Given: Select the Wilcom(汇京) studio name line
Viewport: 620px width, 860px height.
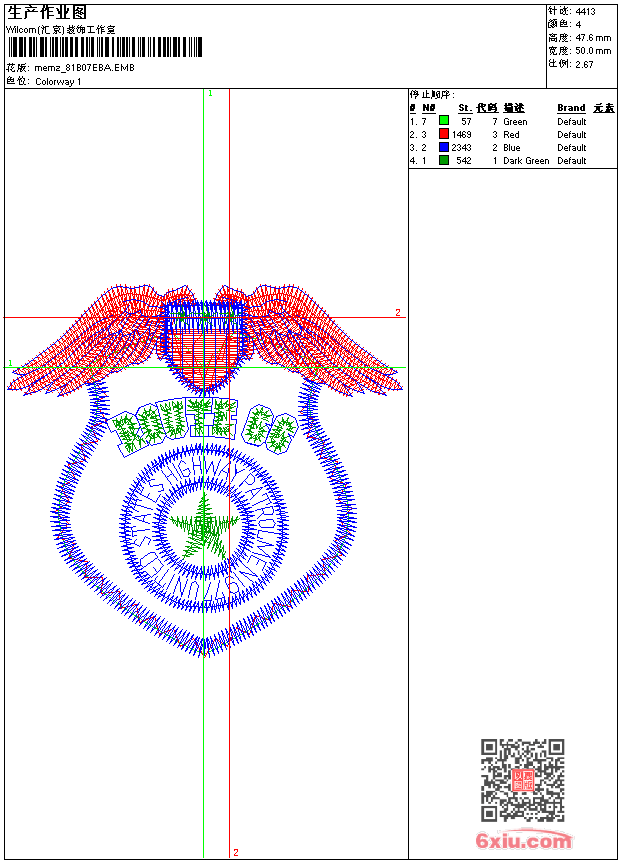Looking at the screenshot, I should [x=61, y=30].
